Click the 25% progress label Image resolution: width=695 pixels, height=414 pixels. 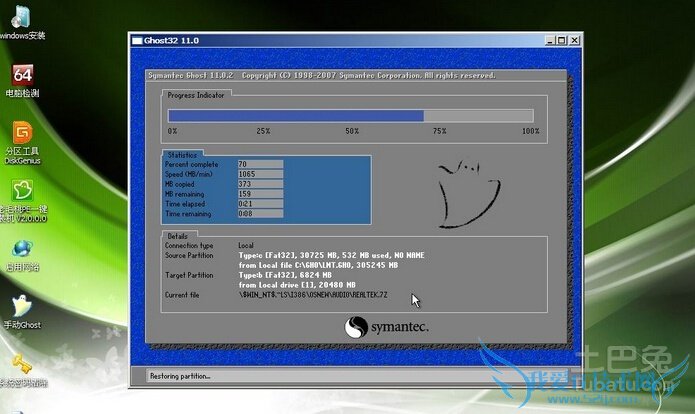click(263, 131)
